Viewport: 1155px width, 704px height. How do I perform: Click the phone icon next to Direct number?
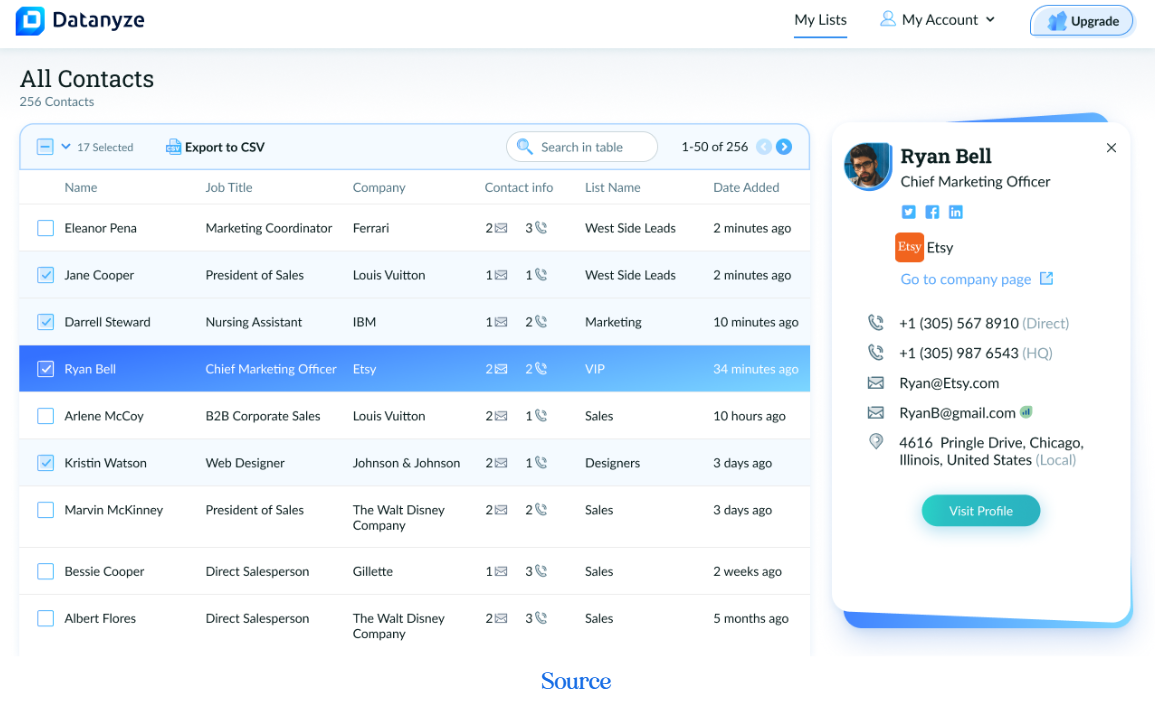(x=876, y=322)
